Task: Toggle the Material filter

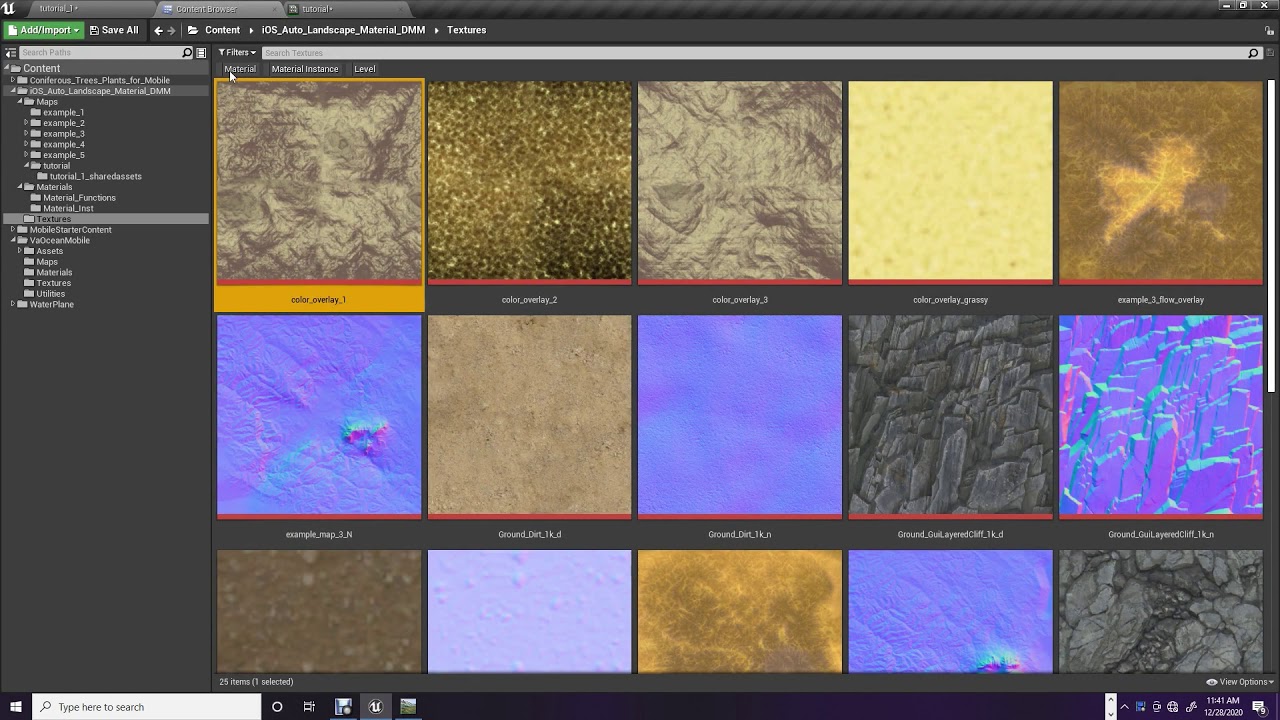Action: (x=240, y=69)
